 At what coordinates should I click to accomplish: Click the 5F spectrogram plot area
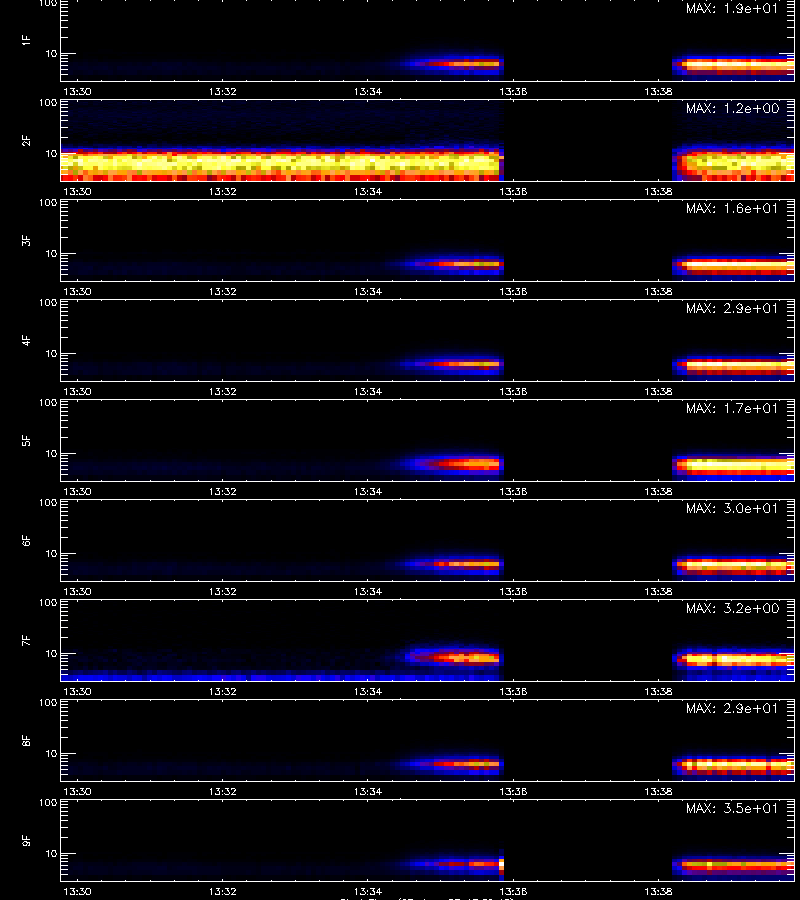click(428, 440)
